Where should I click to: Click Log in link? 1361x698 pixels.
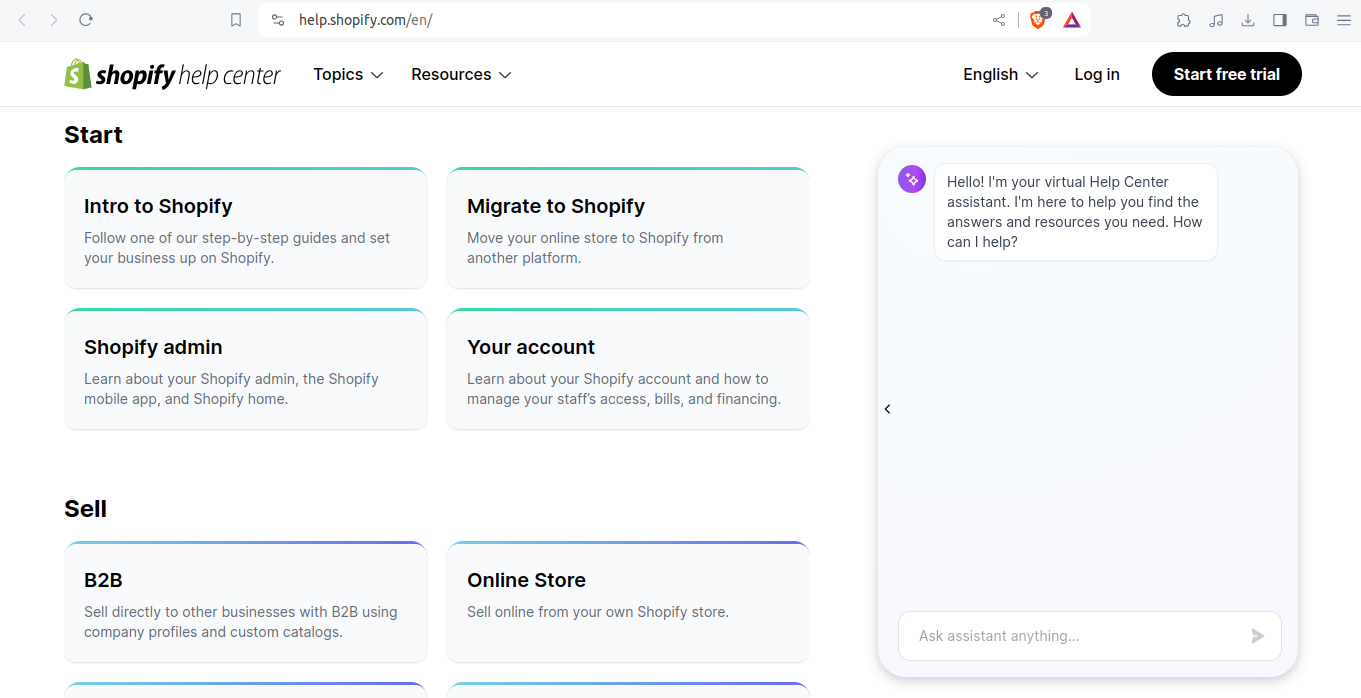pyautogui.click(x=1097, y=74)
